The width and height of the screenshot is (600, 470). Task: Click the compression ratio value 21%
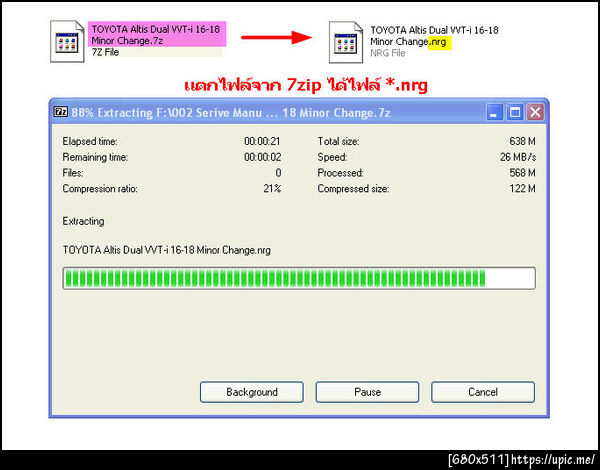click(272, 189)
